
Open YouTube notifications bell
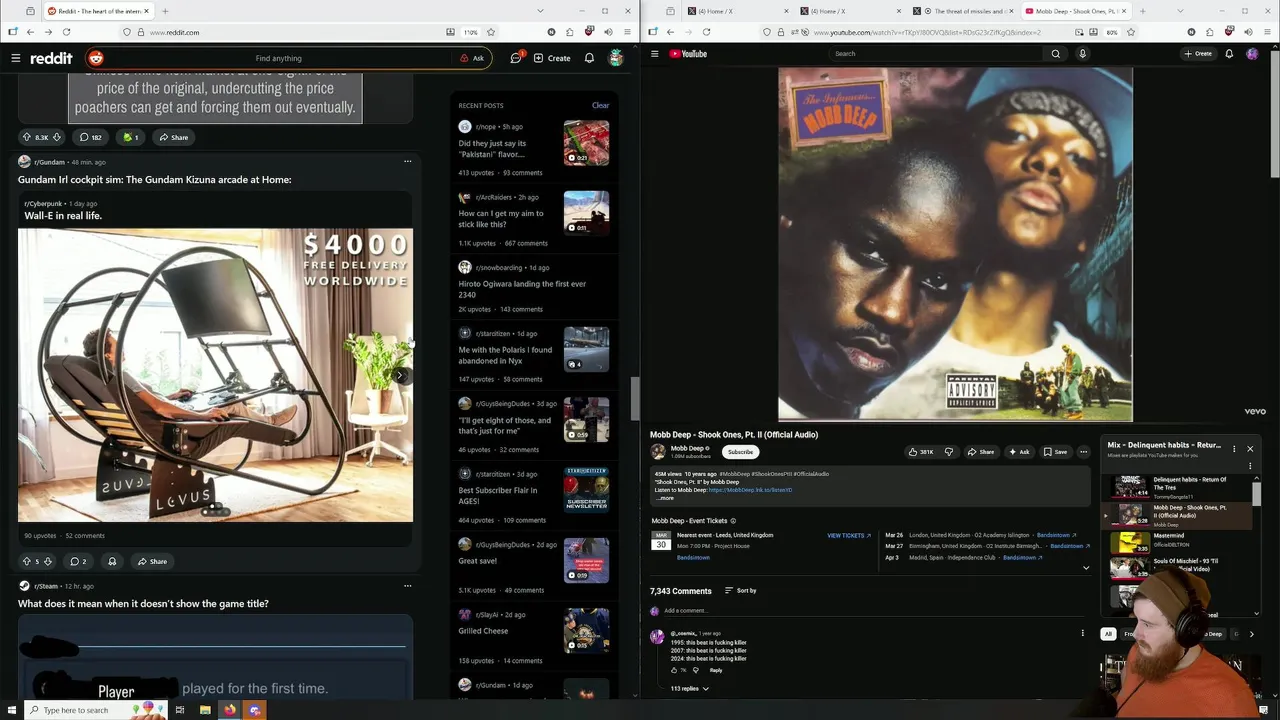(x=1229, y=54)
